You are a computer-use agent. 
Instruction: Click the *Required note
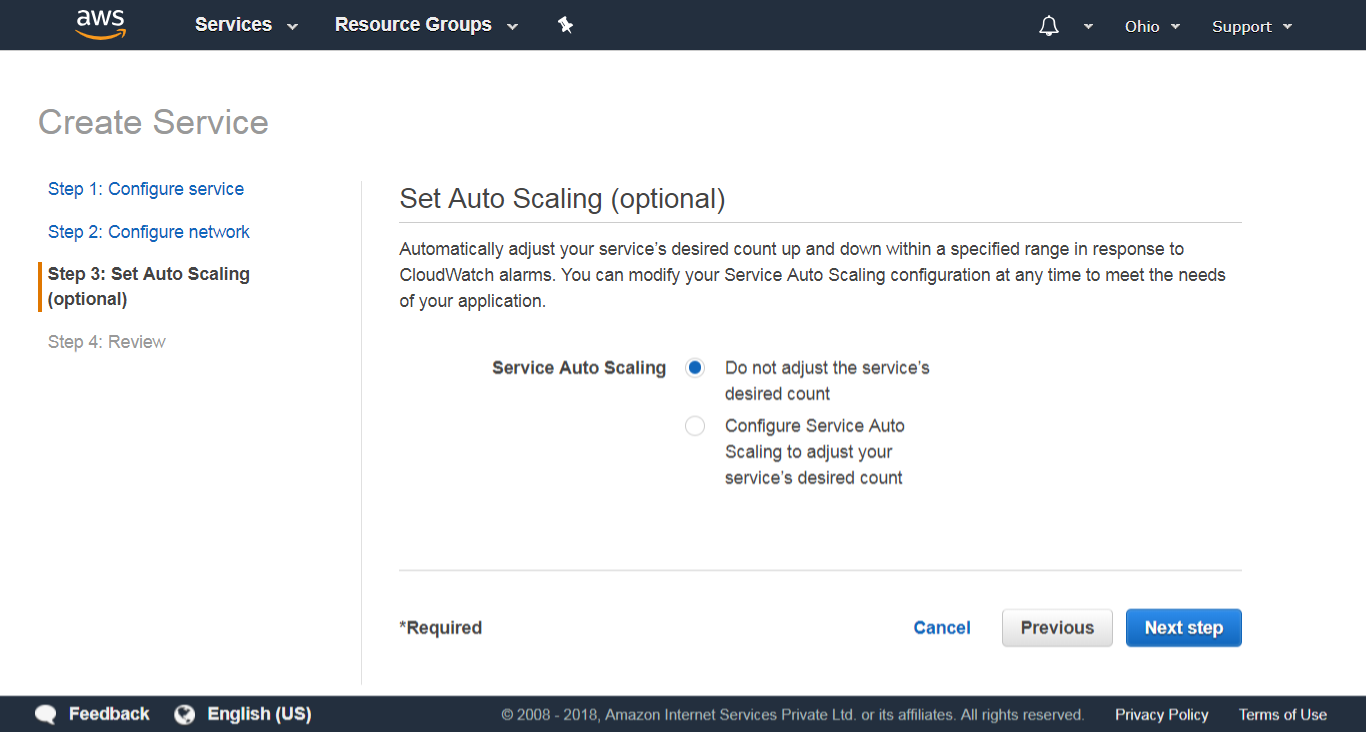[440, 628]
